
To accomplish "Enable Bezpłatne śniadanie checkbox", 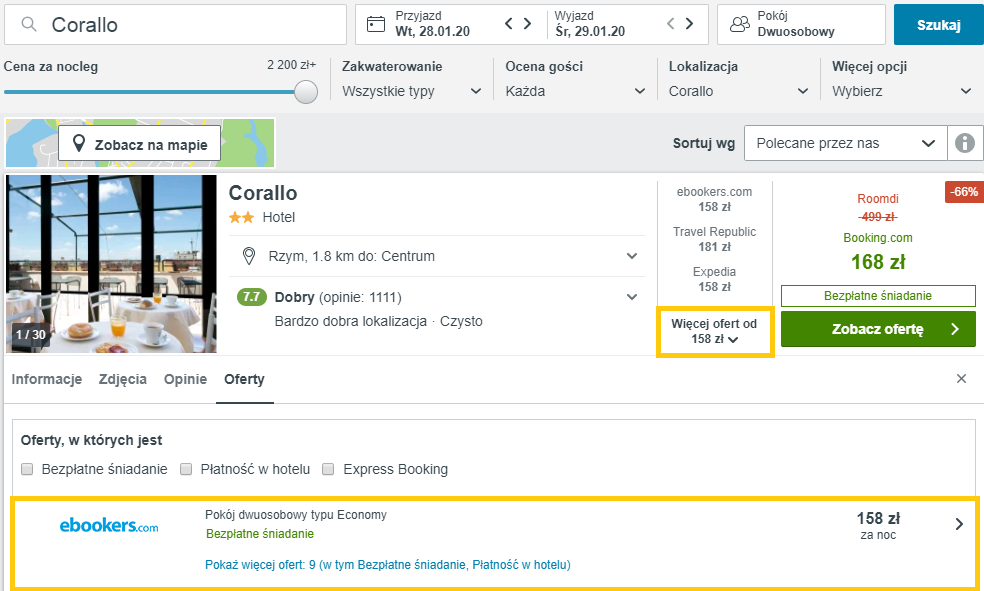I will [27, 469].
